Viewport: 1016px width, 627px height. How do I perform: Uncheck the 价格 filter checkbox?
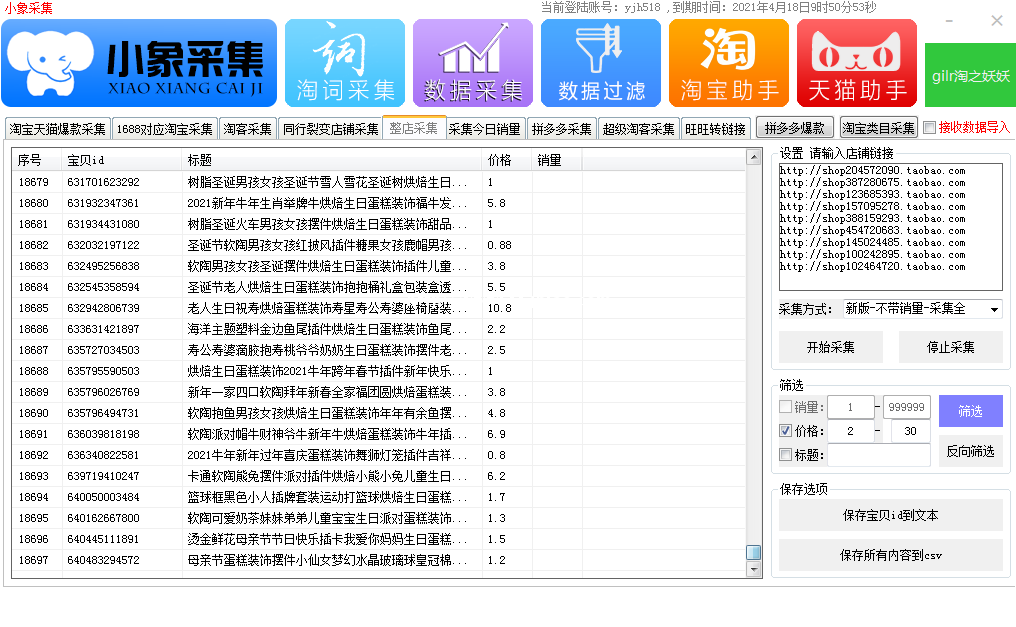tap(785, 431)
